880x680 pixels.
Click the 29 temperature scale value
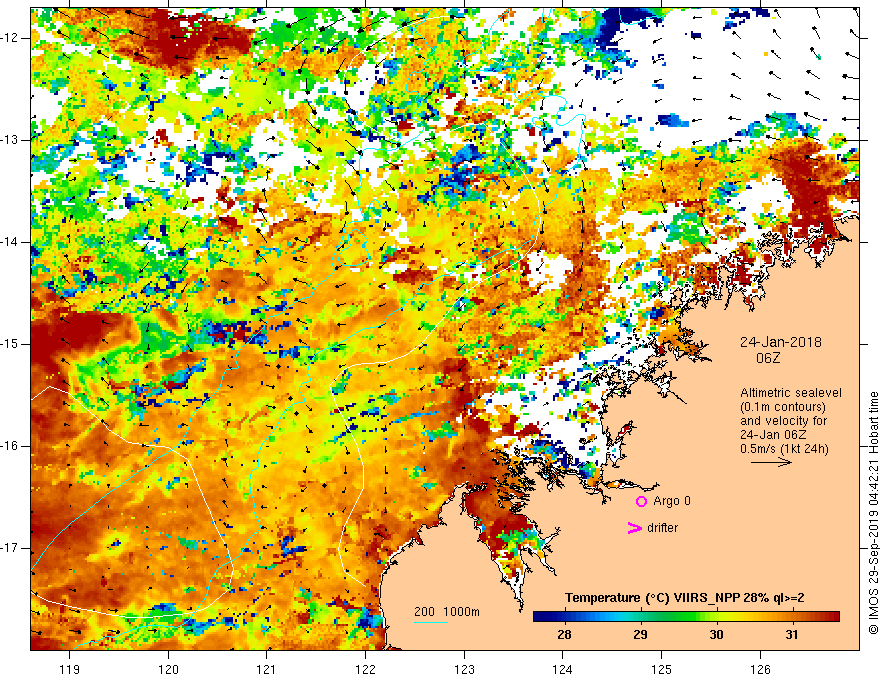640,635
